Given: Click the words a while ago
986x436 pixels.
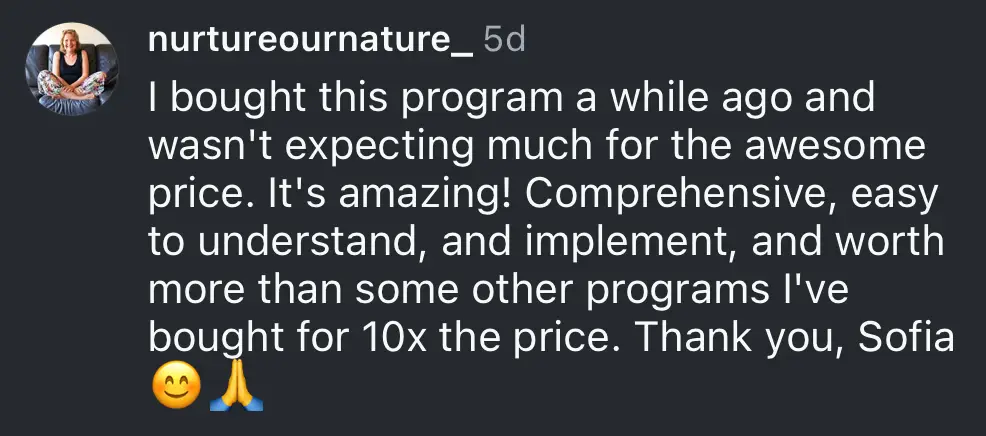Looking at the screenshot, I should pyautogui.click(x=766, y=99).
